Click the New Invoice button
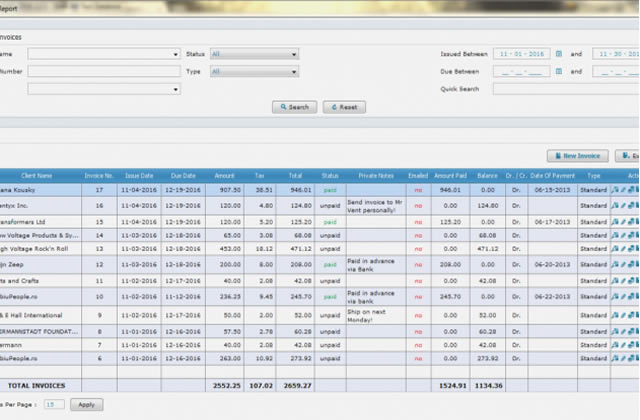640x420 pixels. (x=577, y=156)
